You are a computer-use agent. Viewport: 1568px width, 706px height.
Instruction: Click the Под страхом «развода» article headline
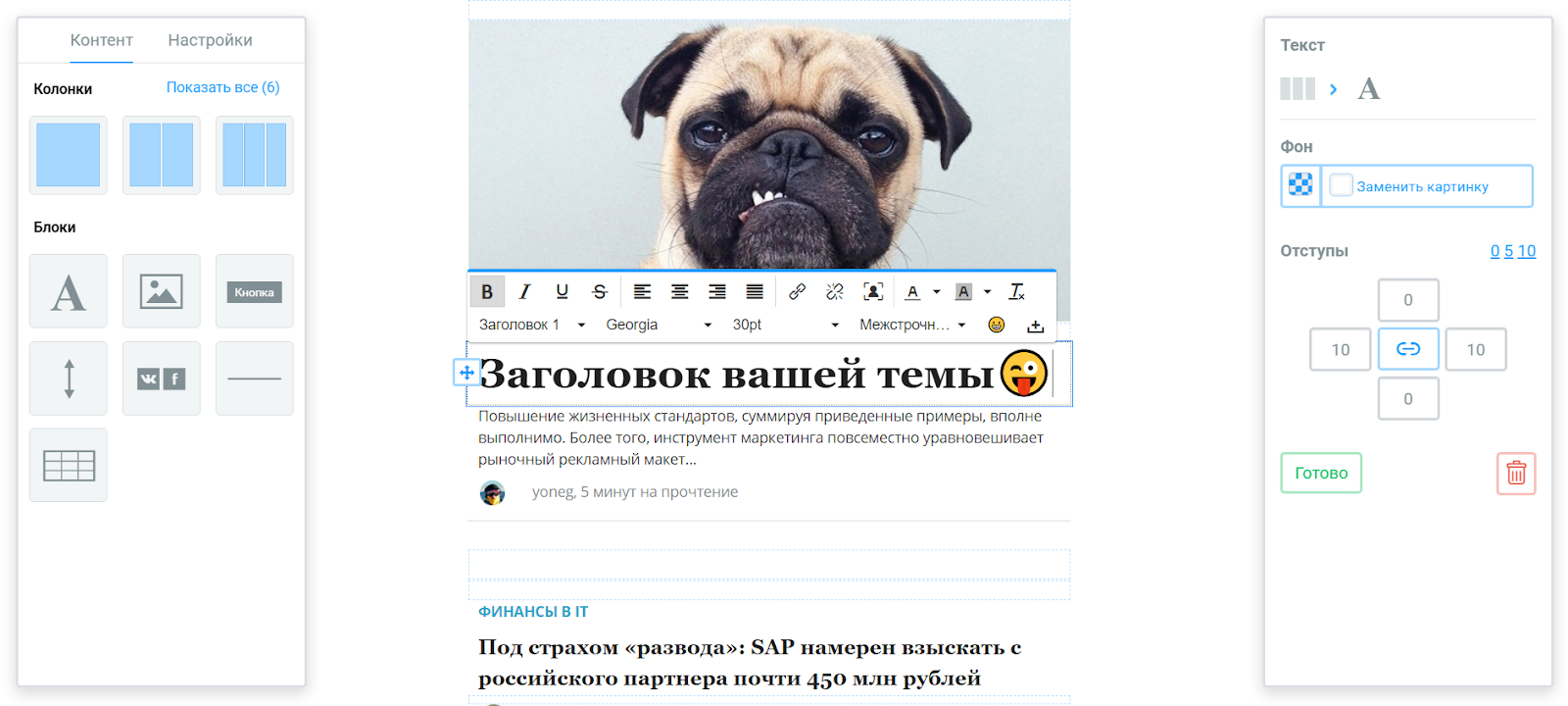point(750,663)
